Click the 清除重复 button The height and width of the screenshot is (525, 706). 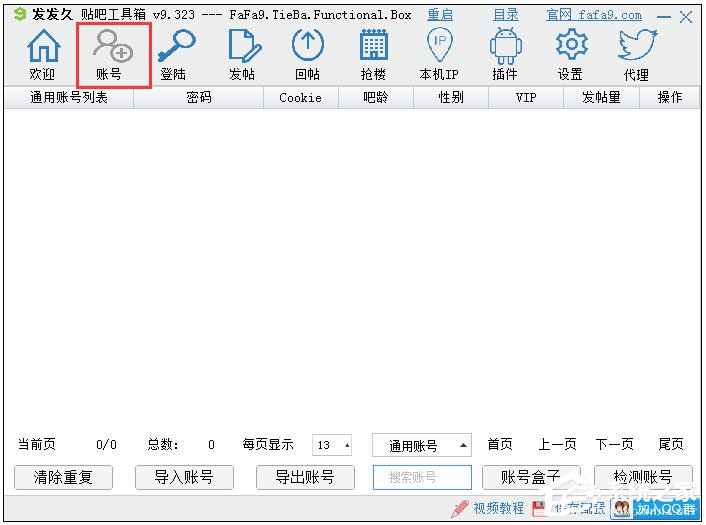(63, 477)
